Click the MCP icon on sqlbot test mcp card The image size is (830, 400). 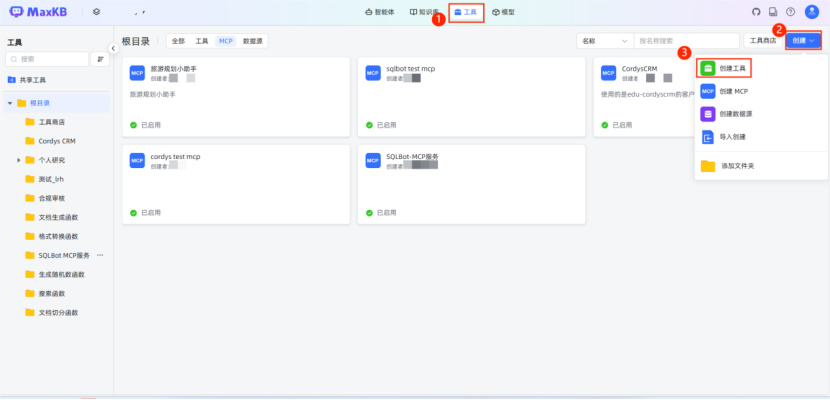[373, 73]
